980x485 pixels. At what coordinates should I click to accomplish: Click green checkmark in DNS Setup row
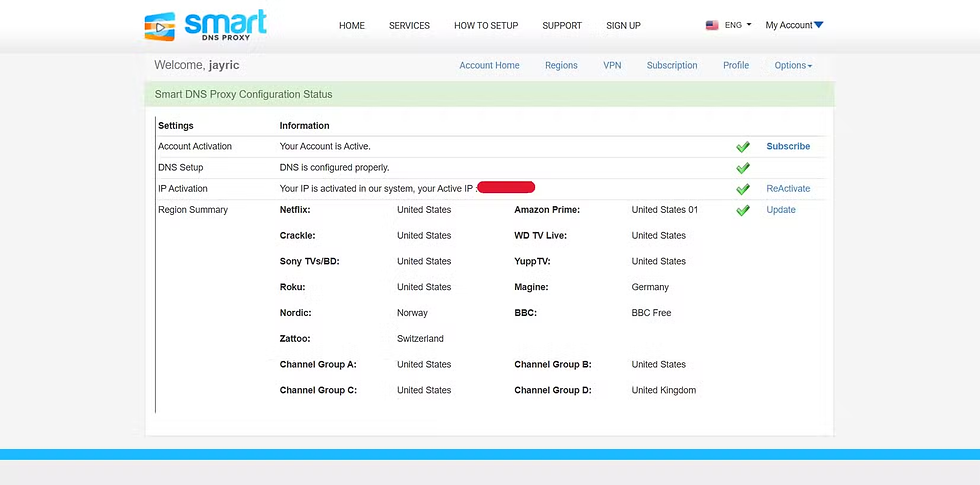coord(742,168)
